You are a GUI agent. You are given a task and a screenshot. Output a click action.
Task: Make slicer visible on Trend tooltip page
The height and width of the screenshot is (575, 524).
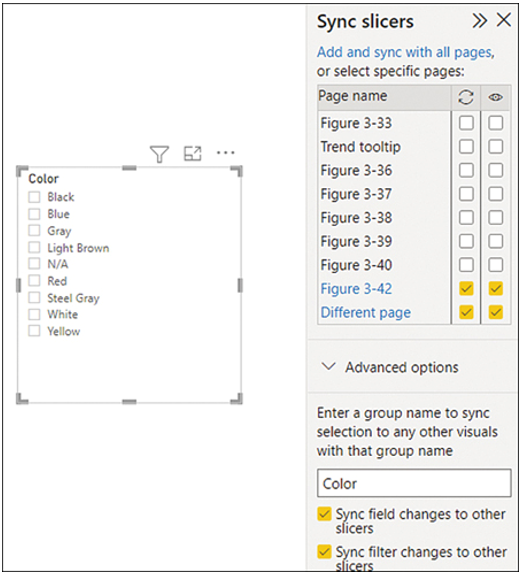(495, 147)
